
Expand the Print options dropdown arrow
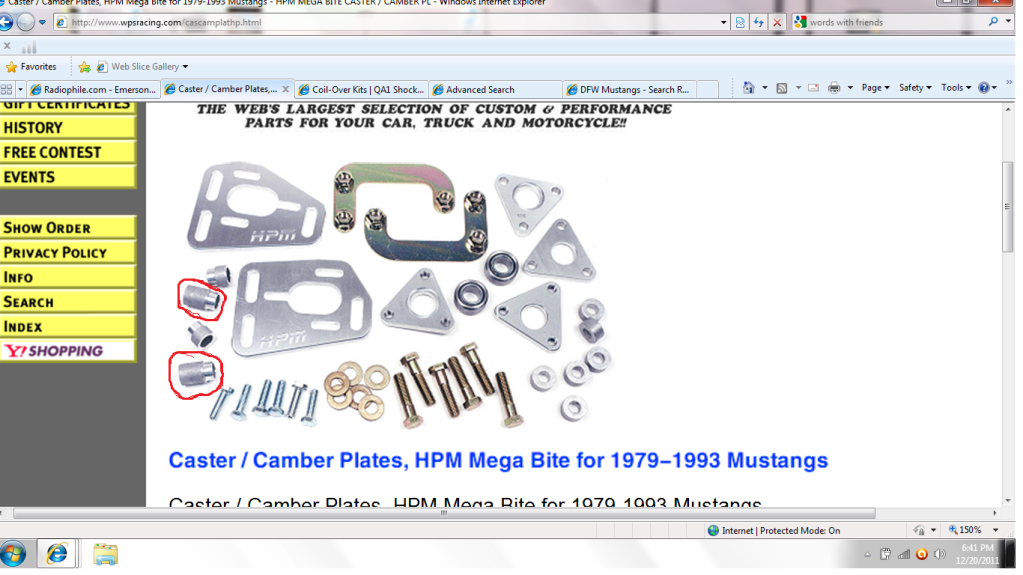[x=850, y=87]
